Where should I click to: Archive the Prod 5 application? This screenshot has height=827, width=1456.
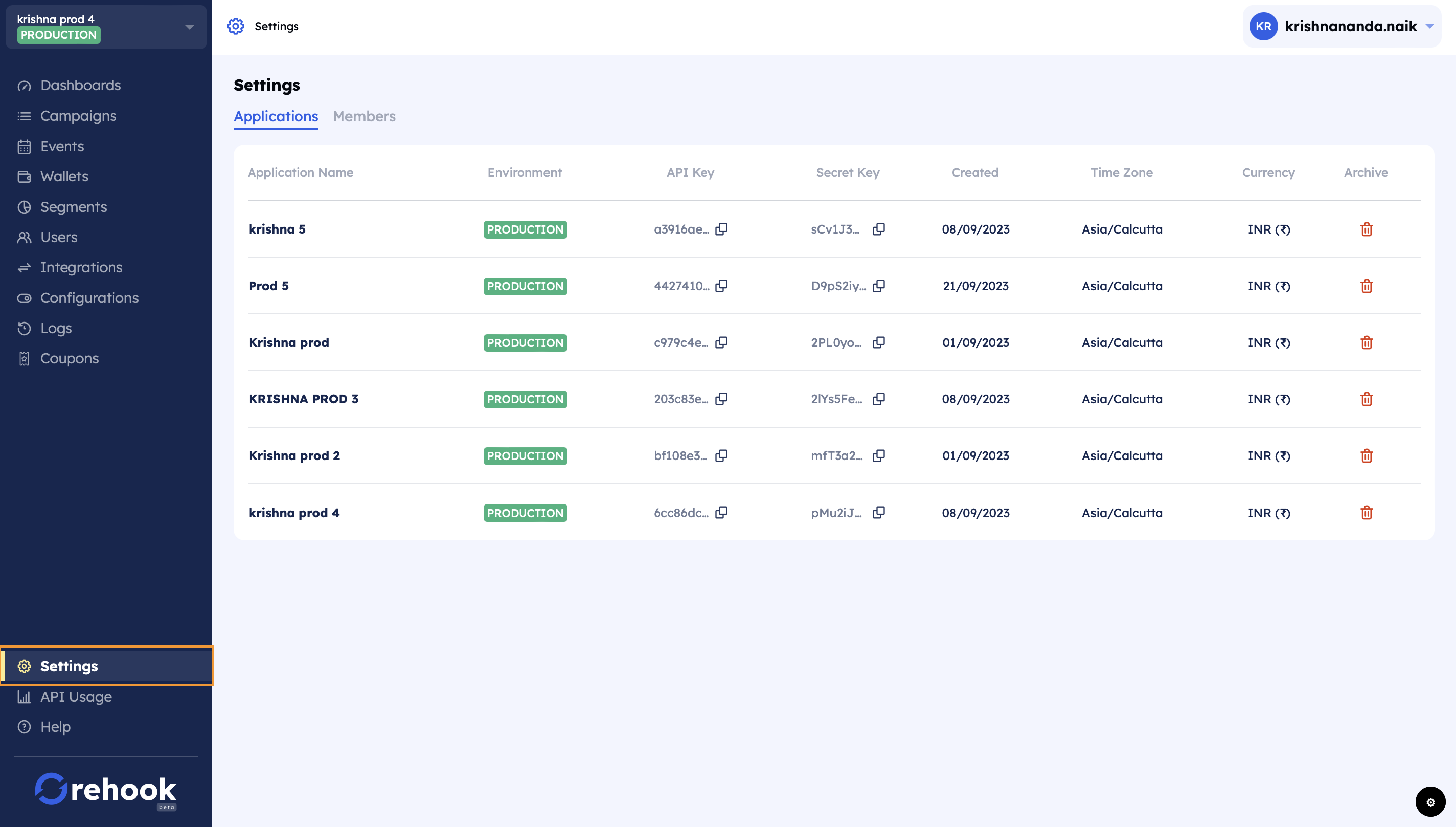[1367, 286]
